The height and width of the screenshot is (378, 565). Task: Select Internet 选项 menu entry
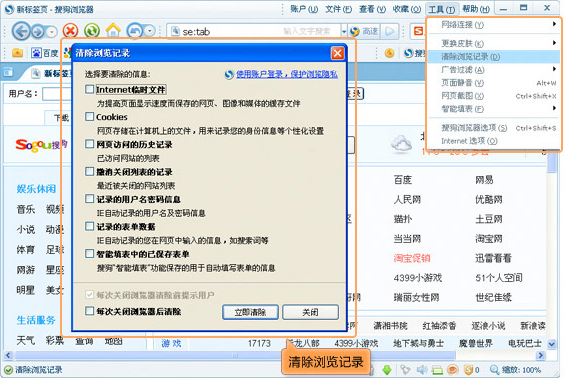coord(493,141)
